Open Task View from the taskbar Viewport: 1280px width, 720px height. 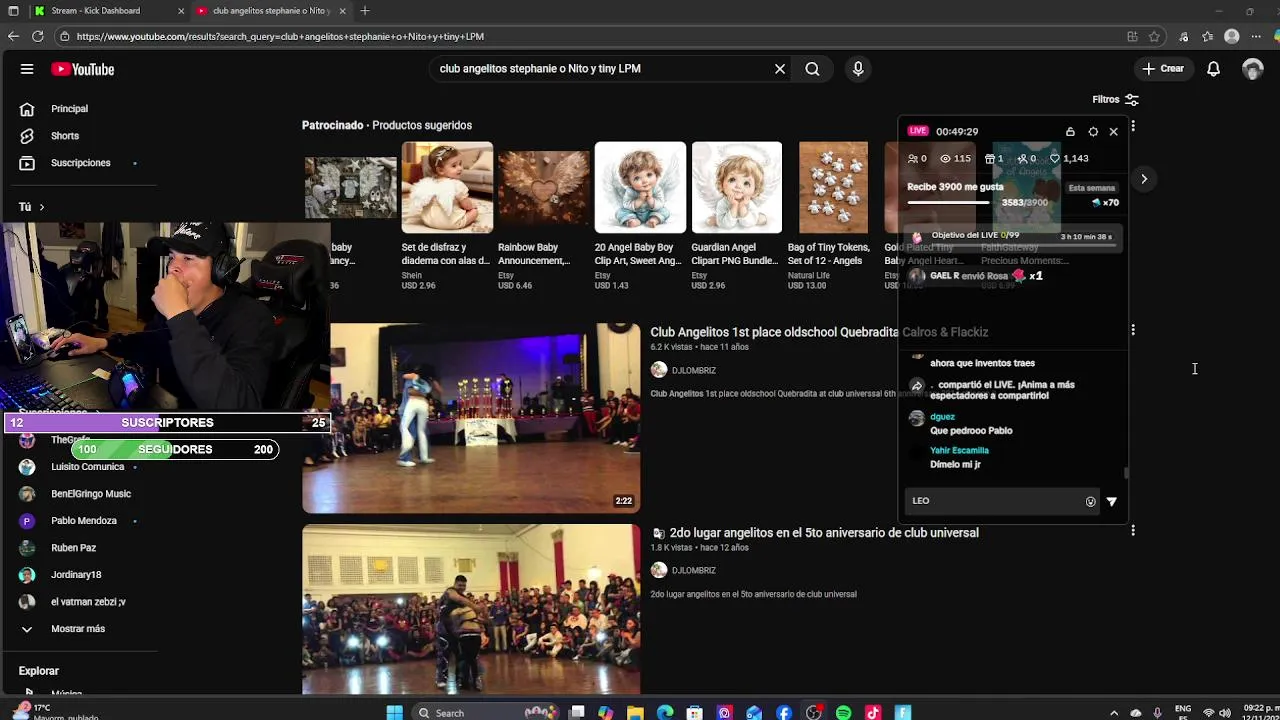click(577, 712)
